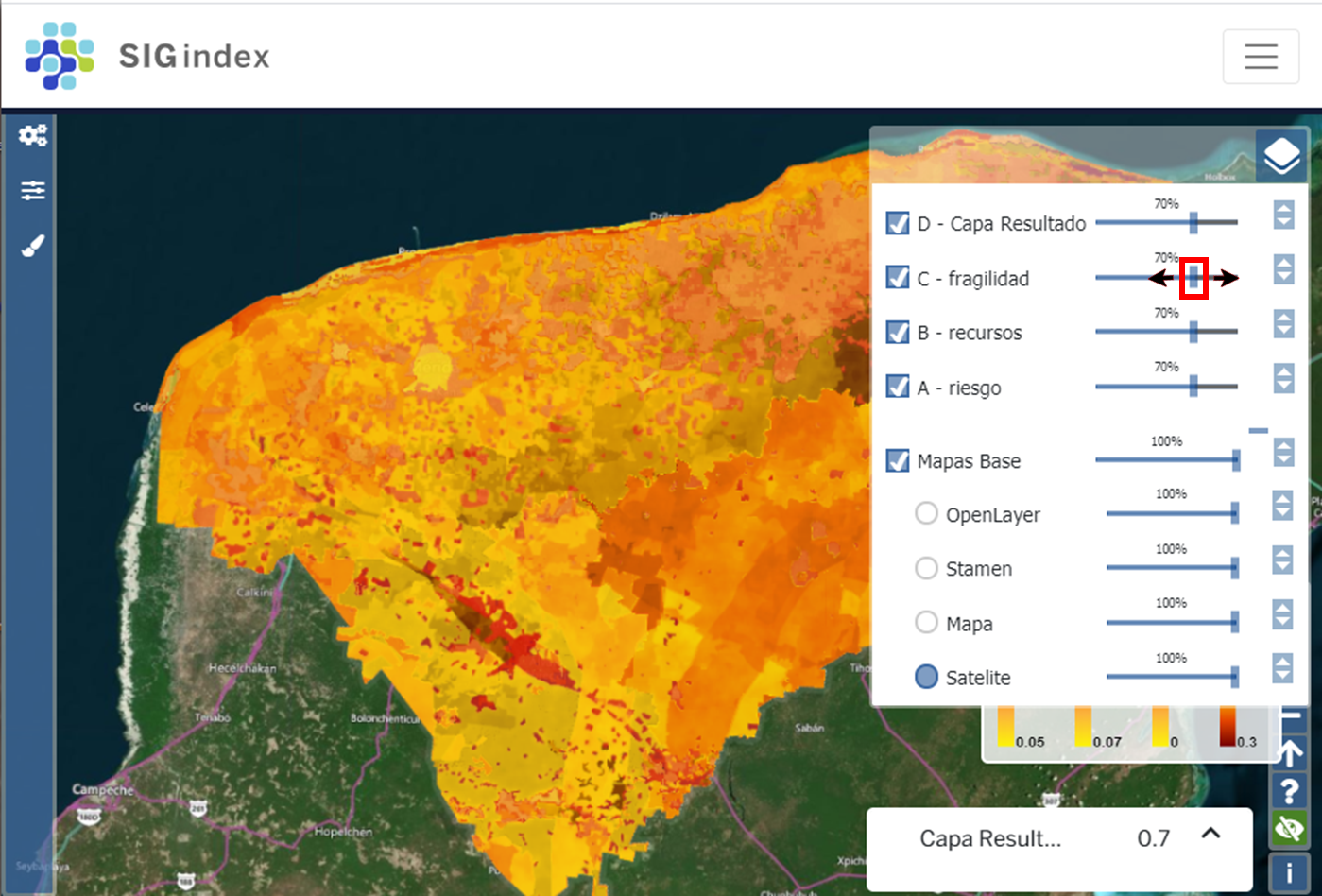Click reorder arrows for Stamen
The width and height of the screenshot is (1322, 896).
pyautogui.click(x=1282, y=560)
